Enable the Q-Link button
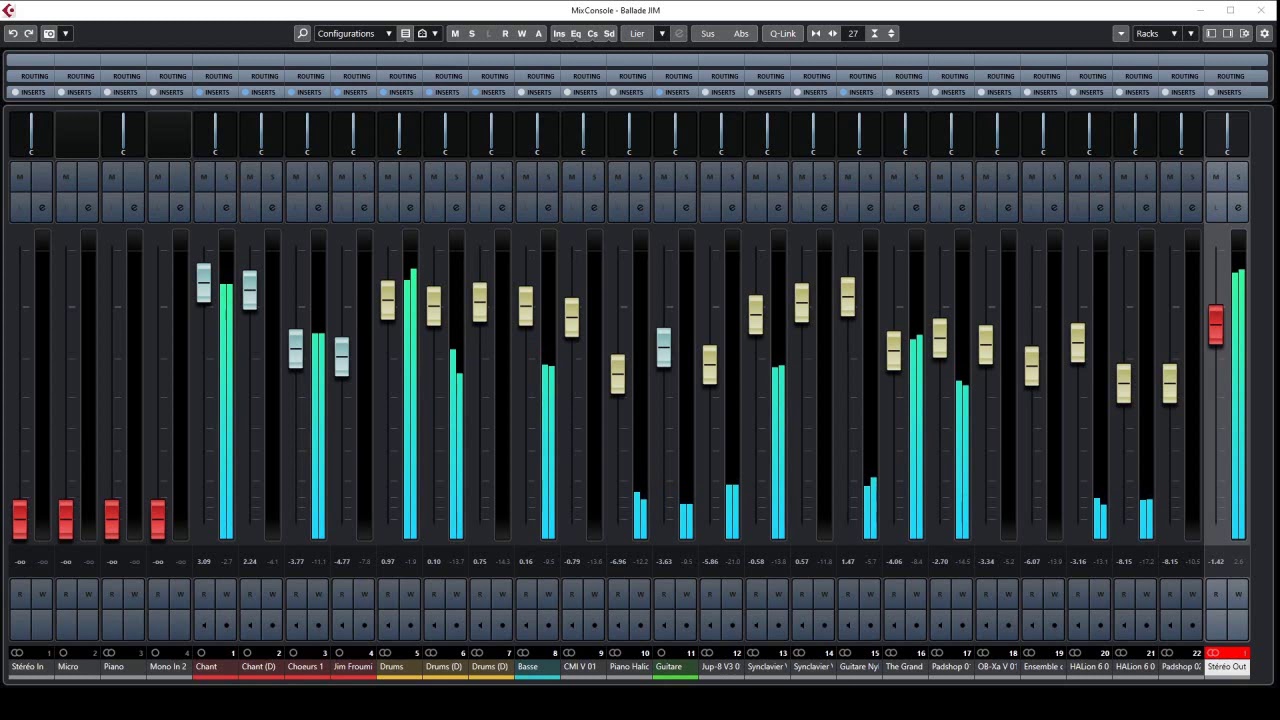 click(783, 33)
